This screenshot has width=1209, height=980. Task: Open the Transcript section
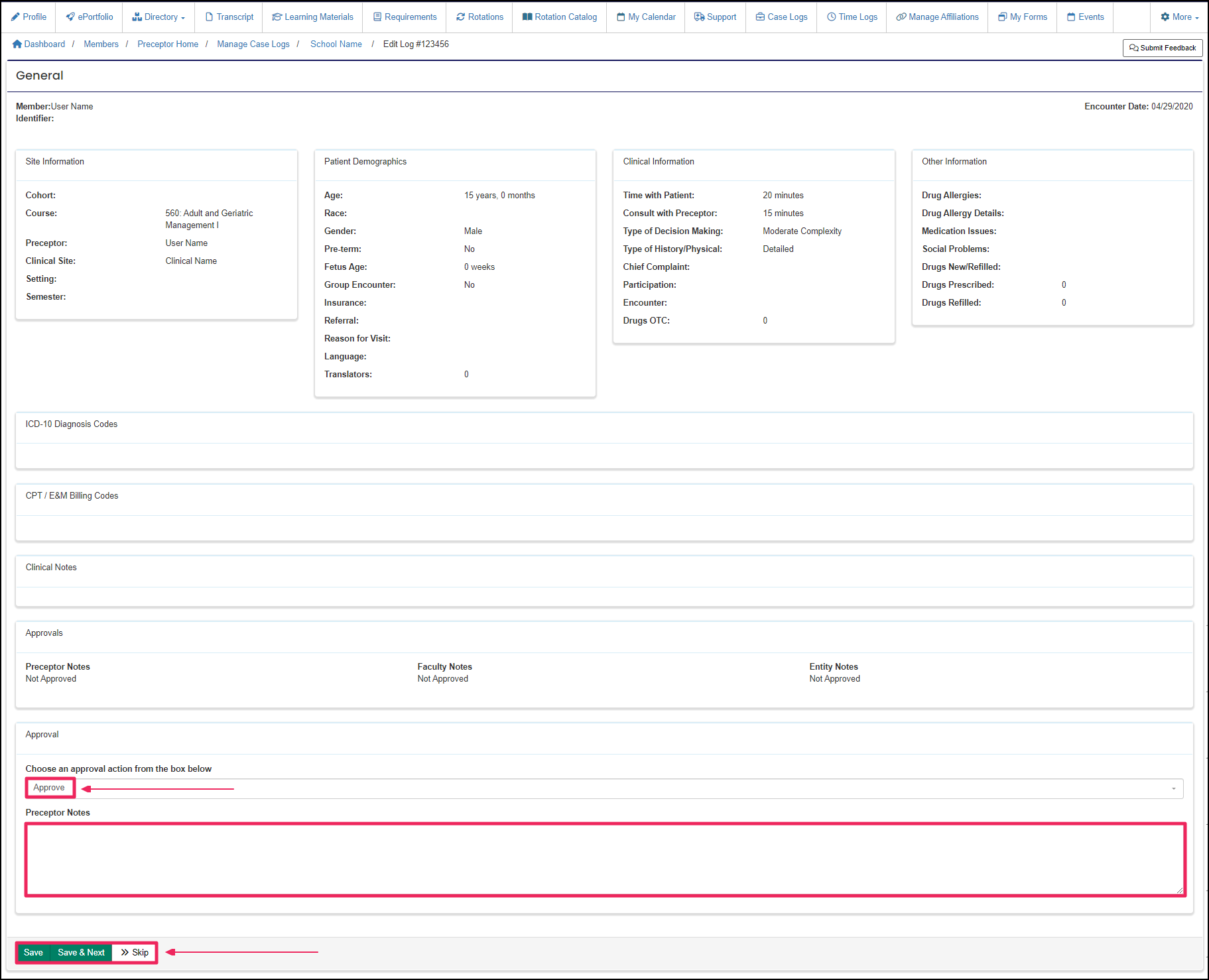coord(229,17)
